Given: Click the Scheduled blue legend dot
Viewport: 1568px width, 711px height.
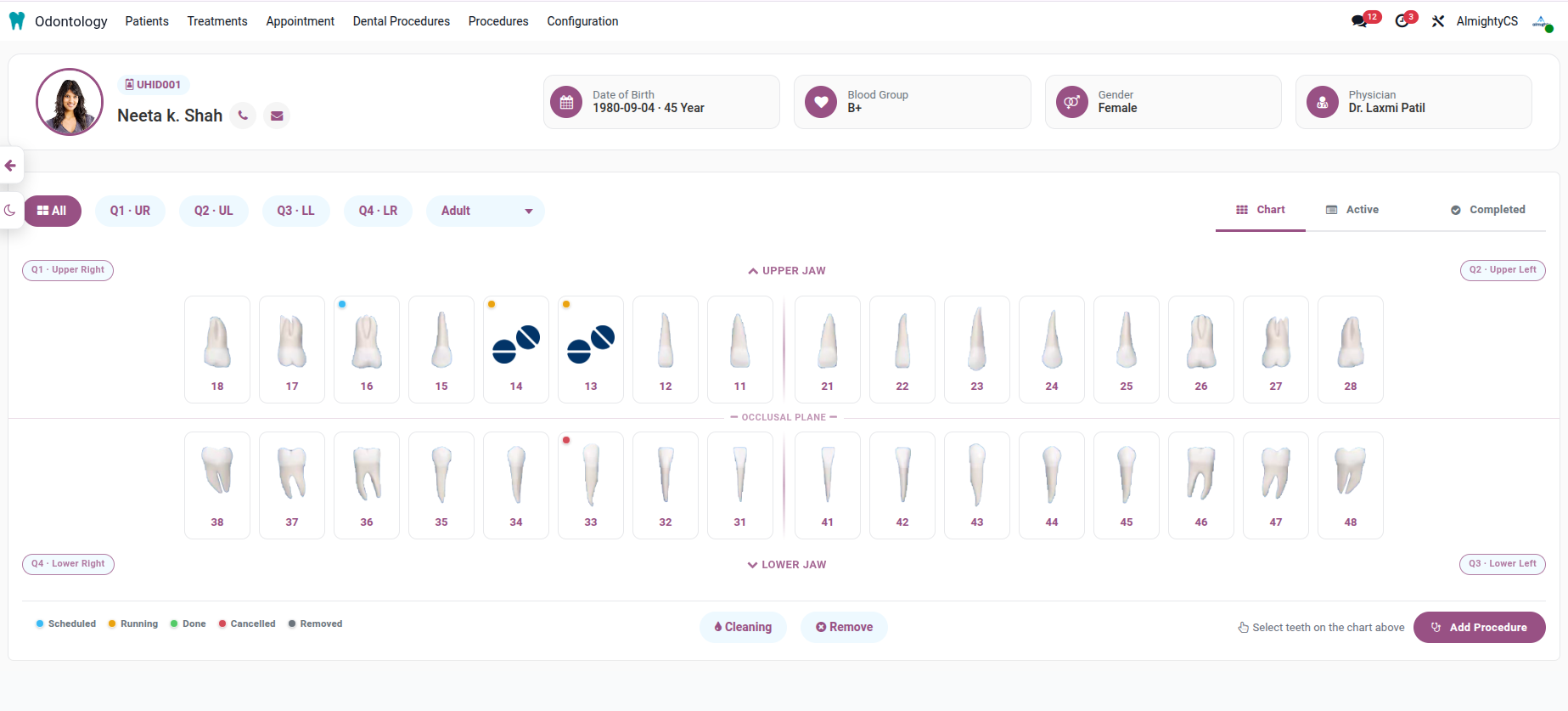Looking at the screenshot, I should coord(40,624).
